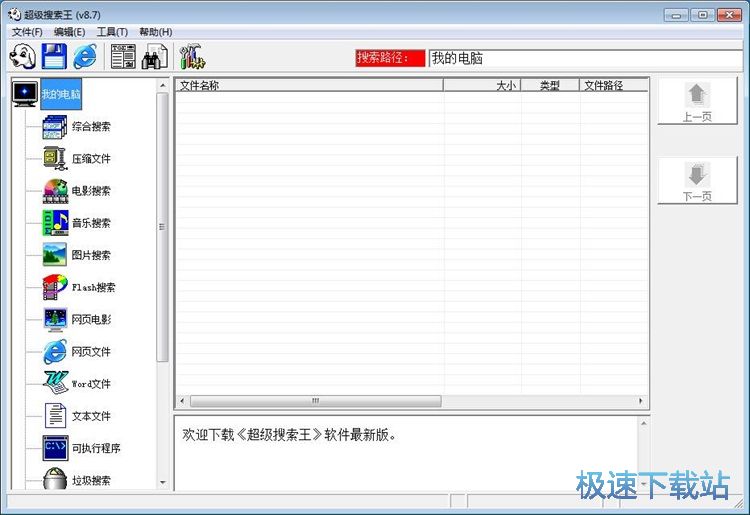Click the 音乐搜索 music note icon
750x515 pixels.
tap(55, 223)
